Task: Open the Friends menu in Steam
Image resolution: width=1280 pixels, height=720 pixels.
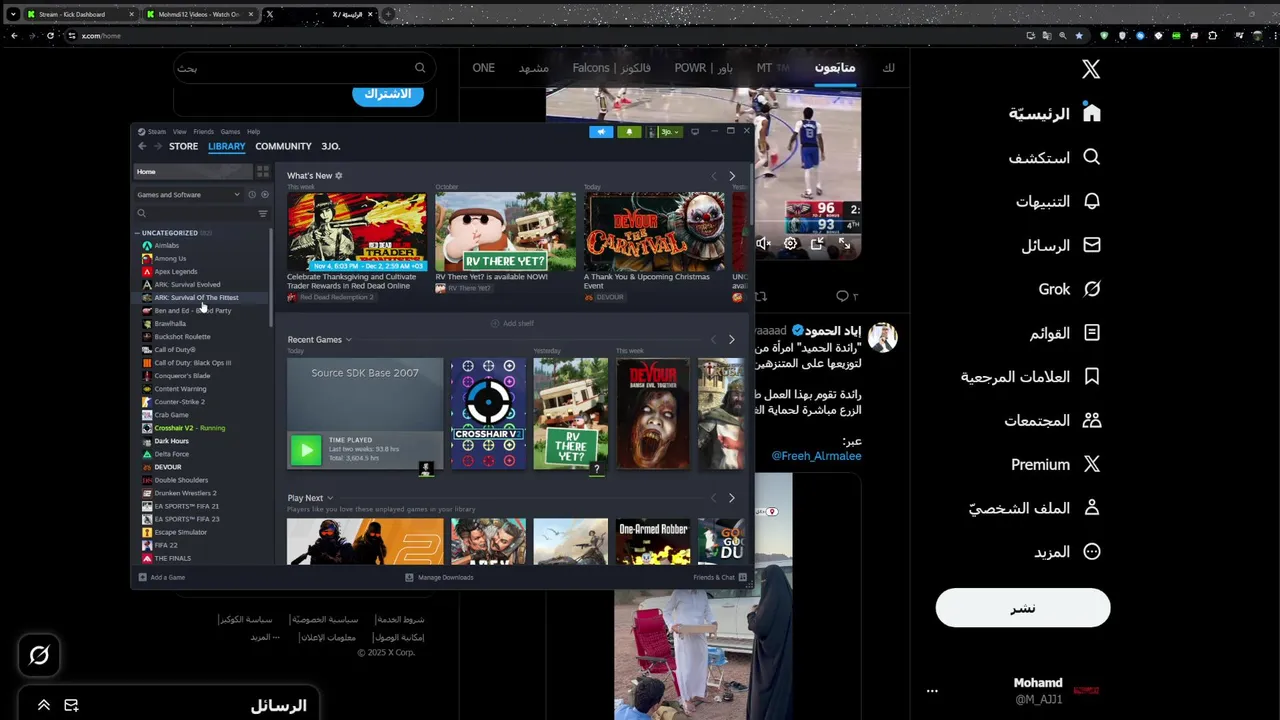Action: coord(203,132)
